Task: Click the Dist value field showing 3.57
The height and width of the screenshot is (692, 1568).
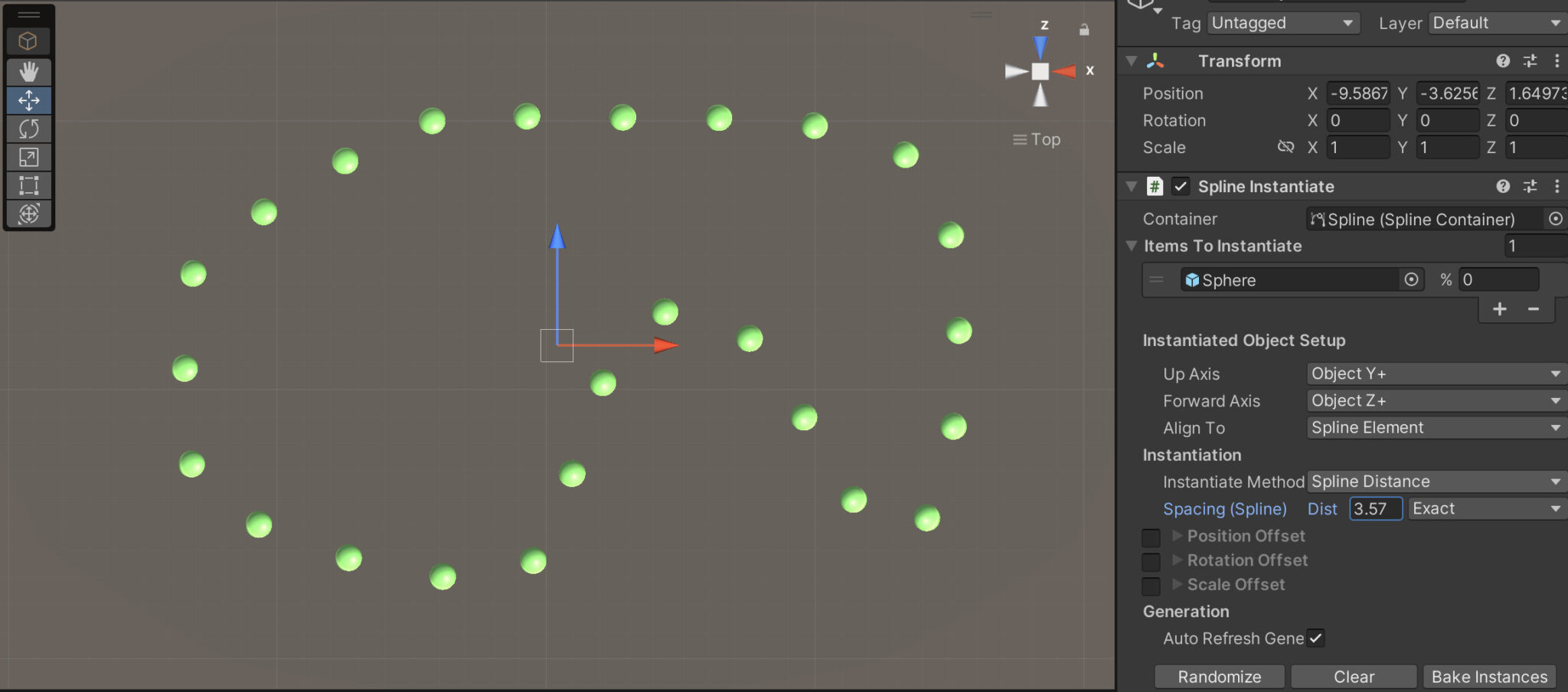Action: (x=1374, y=508)
